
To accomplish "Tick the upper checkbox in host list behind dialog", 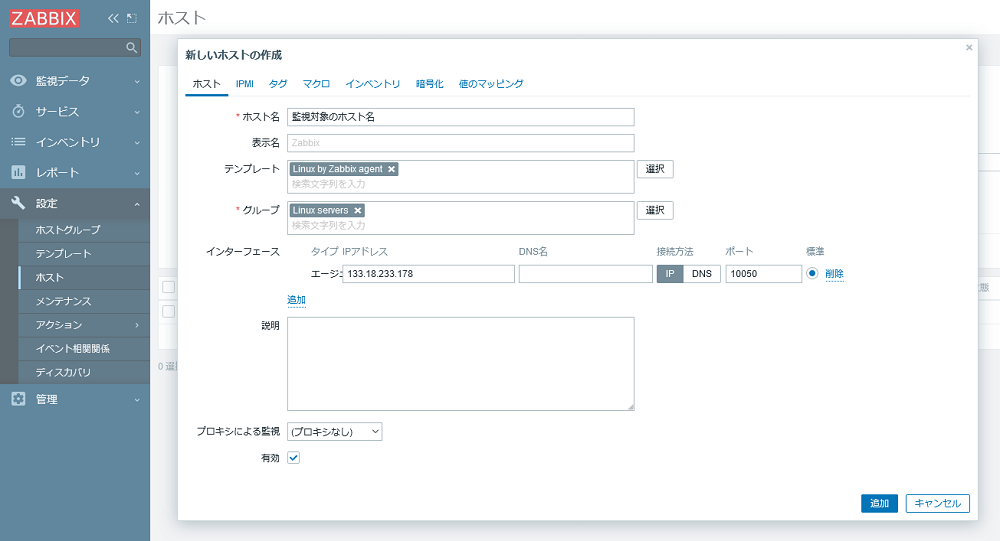I will point(168,287).
